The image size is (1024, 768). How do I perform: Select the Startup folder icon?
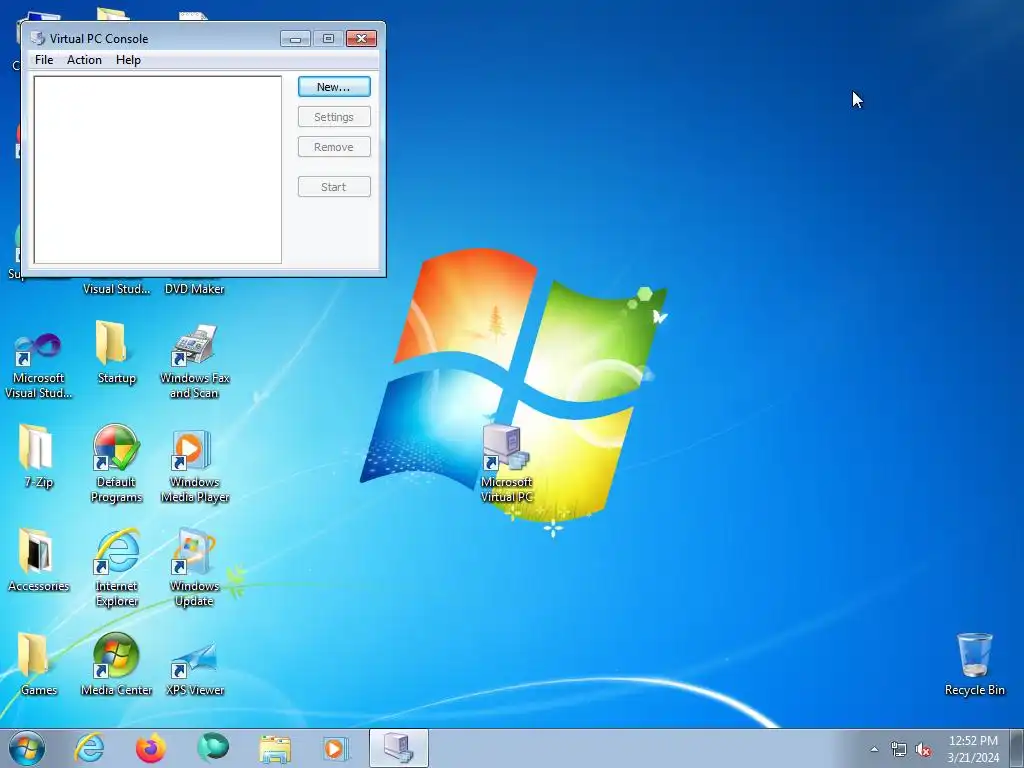[x=116, y=353]
